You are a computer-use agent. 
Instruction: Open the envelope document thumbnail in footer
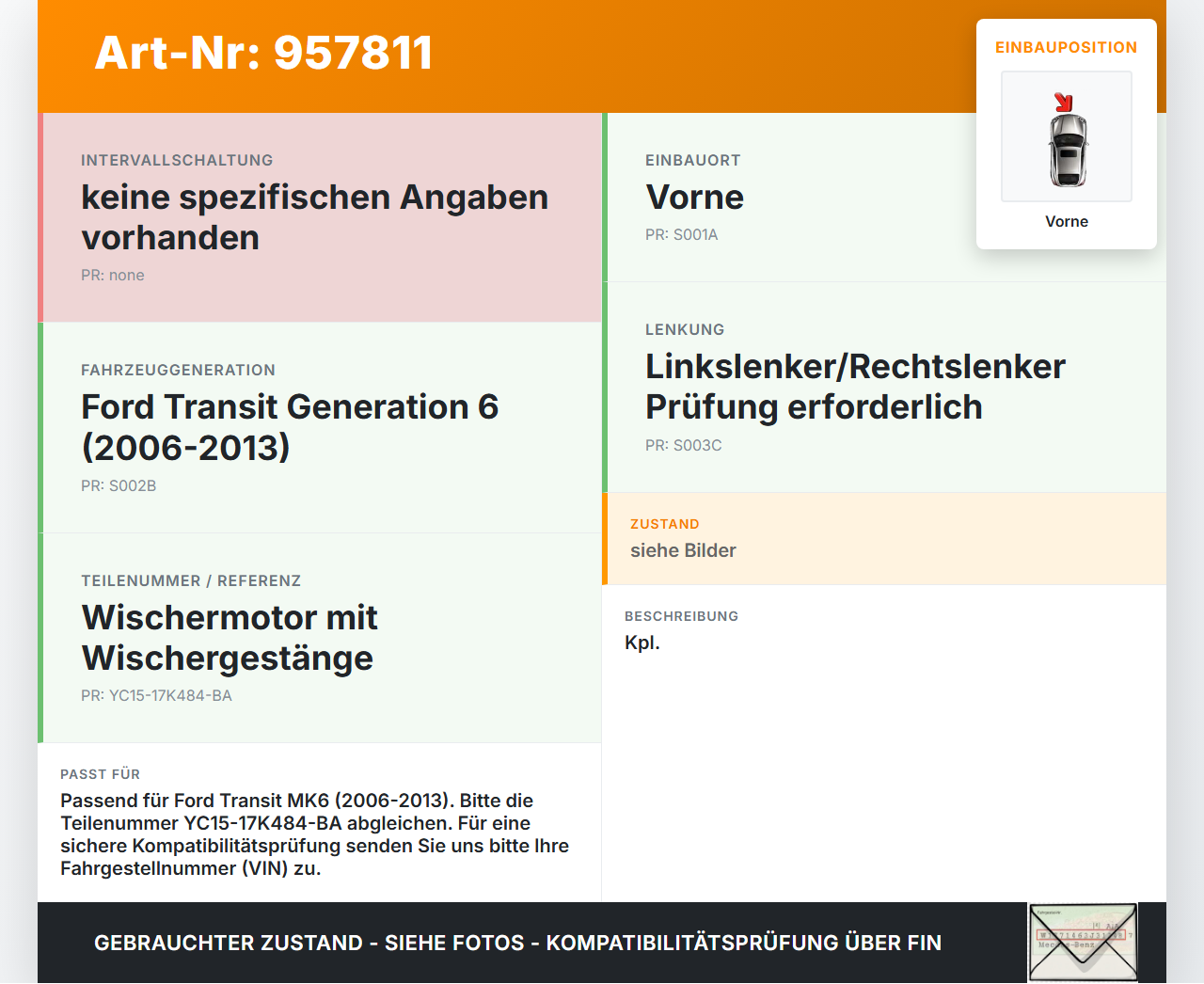[x=1083, y=943]
